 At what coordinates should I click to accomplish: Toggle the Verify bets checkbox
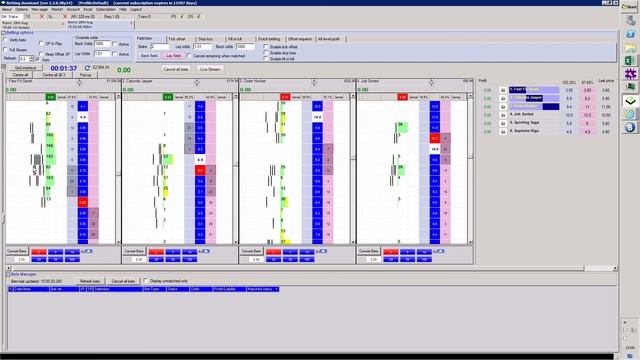pyautogui.click(x=5, y=40)
